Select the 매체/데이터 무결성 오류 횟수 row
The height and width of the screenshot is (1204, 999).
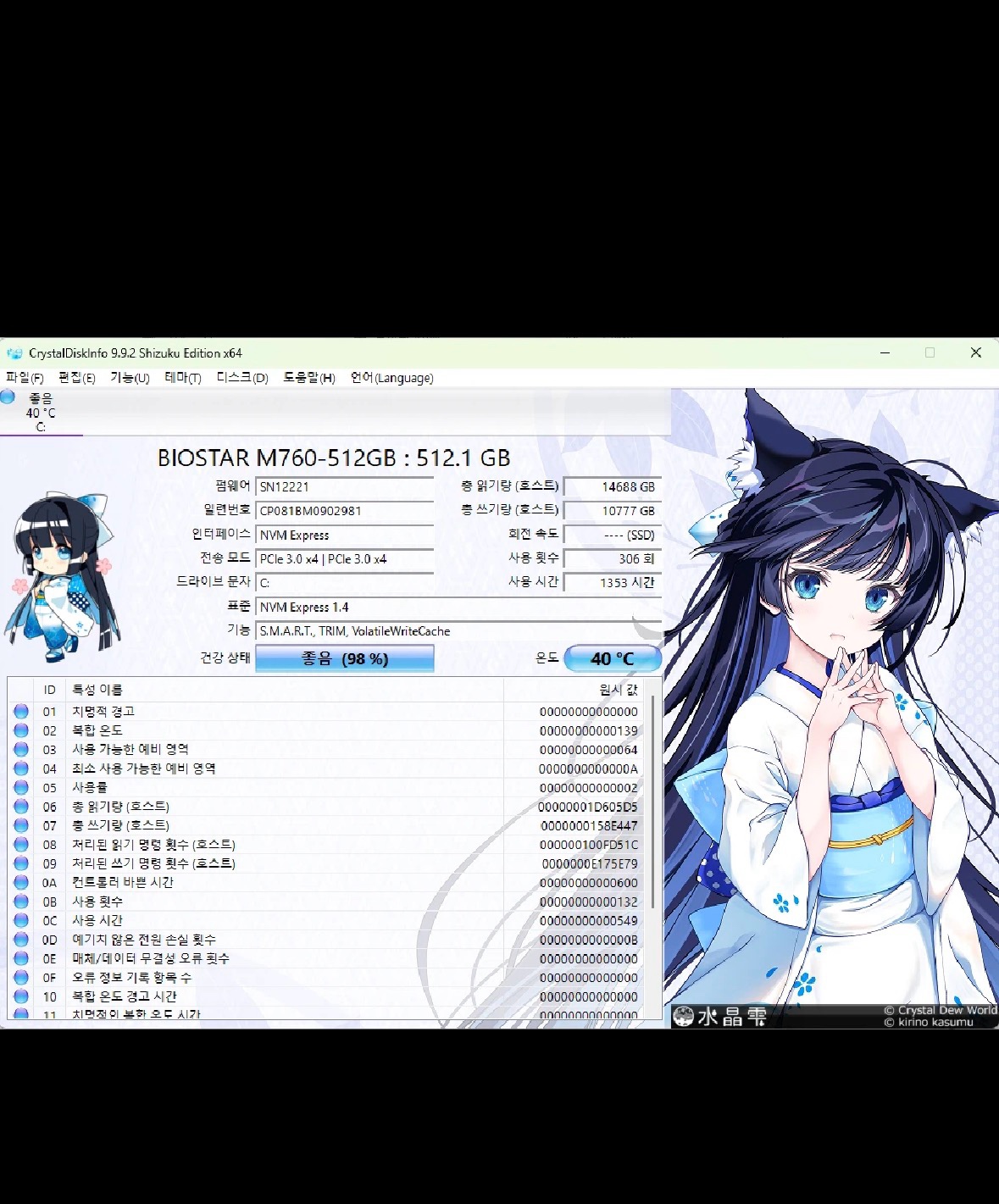pyautogui.click(x=327, y=958)
